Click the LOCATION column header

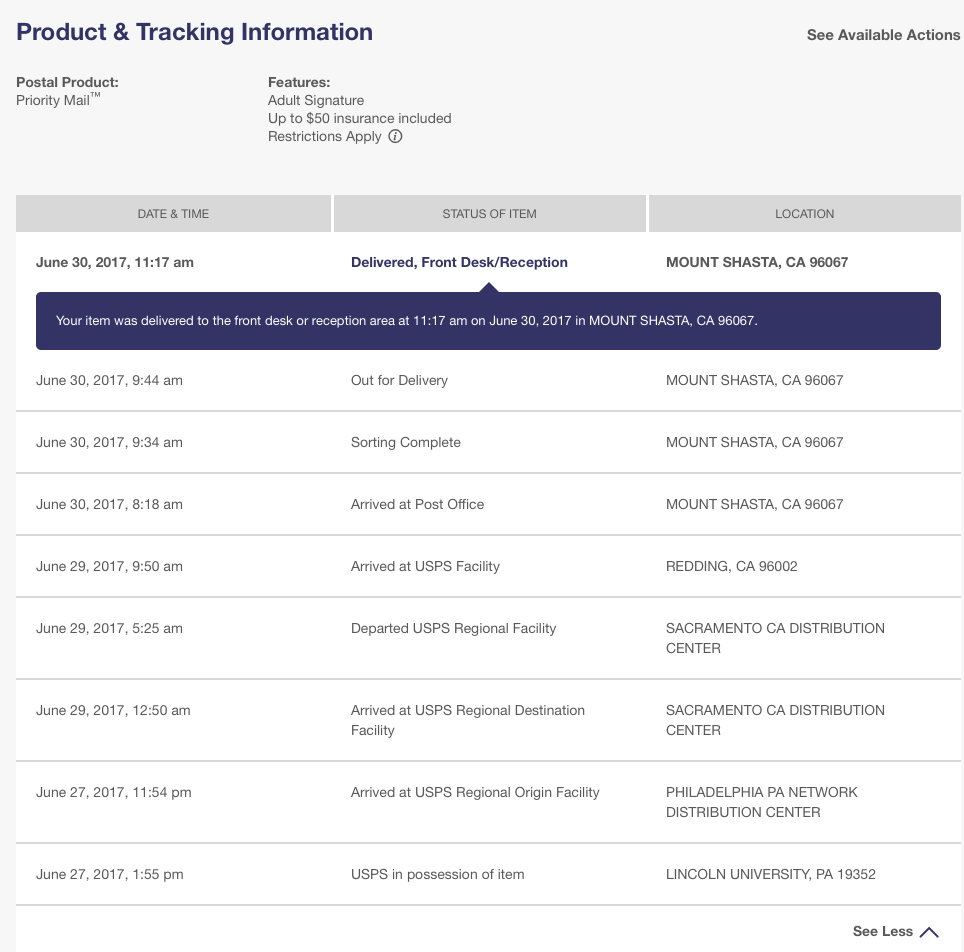tap(805, 213)
